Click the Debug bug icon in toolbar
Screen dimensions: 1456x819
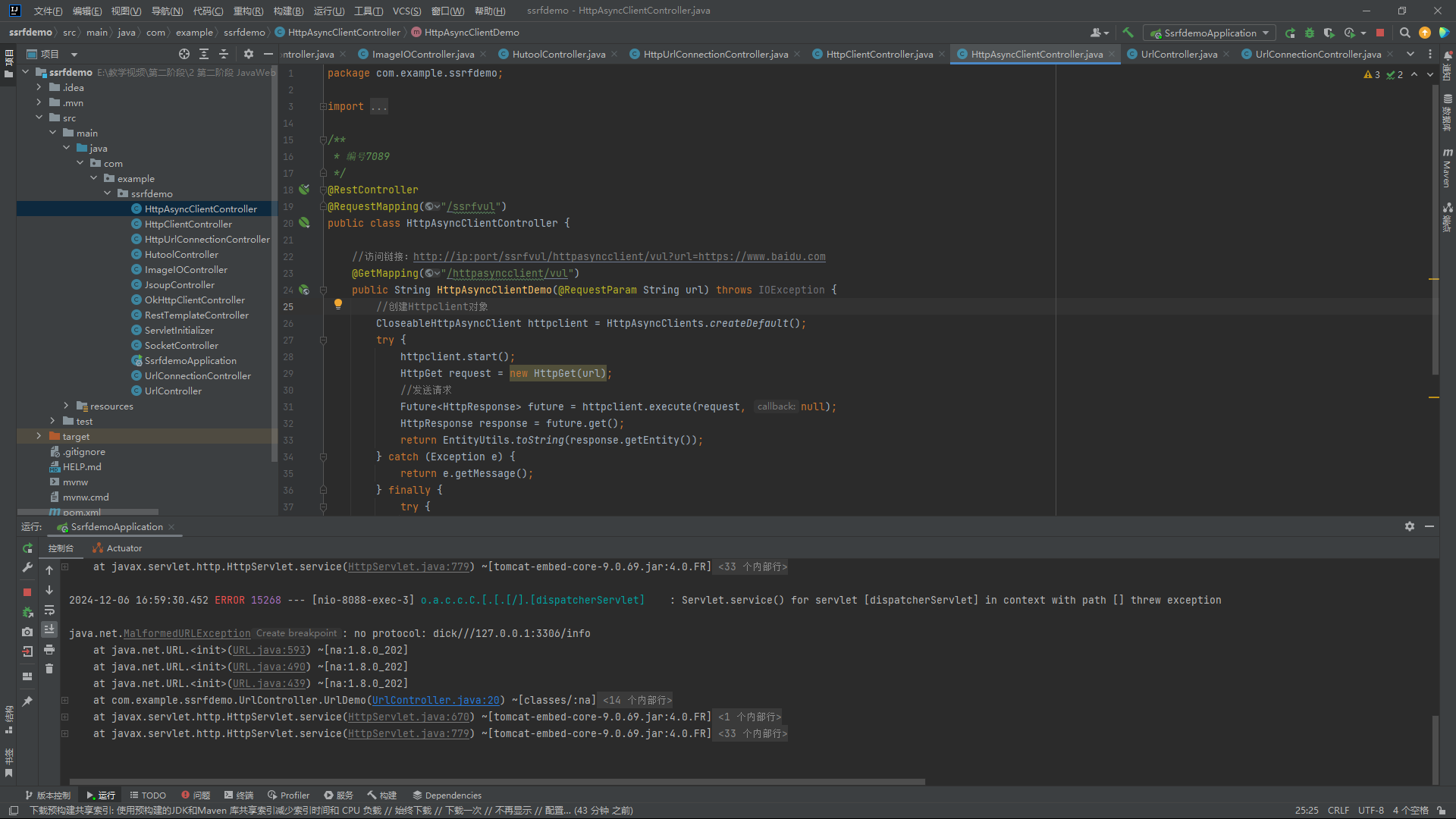[x=1310, y=33]
